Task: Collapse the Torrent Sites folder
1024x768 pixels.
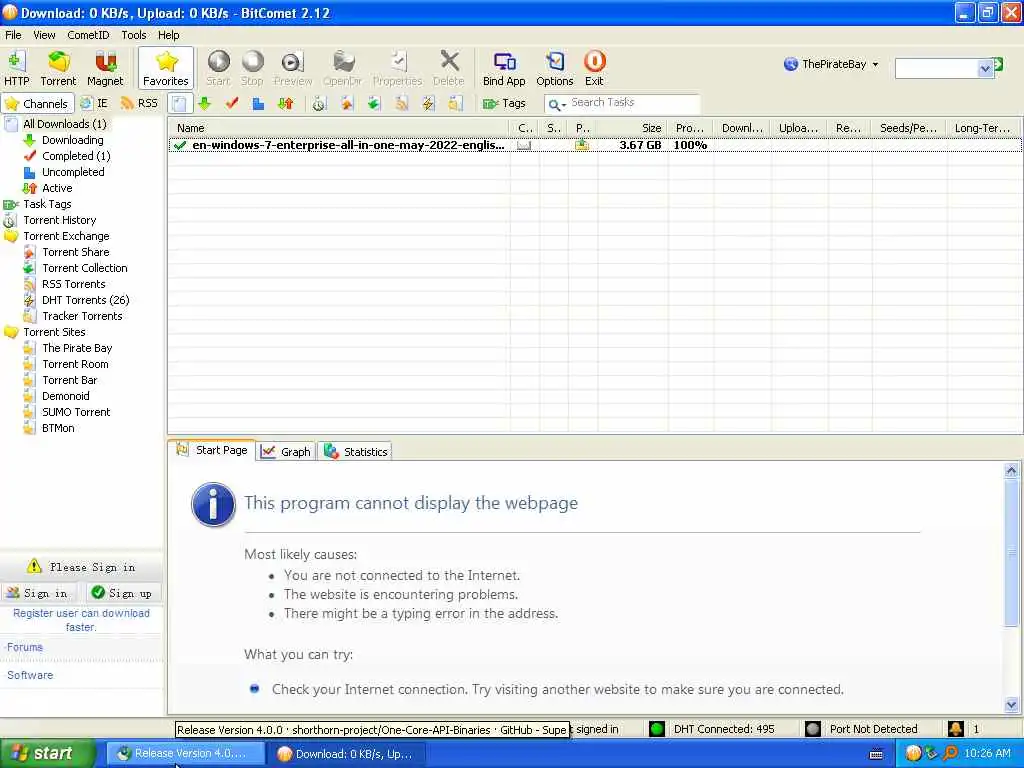Action: pos(10,332)
